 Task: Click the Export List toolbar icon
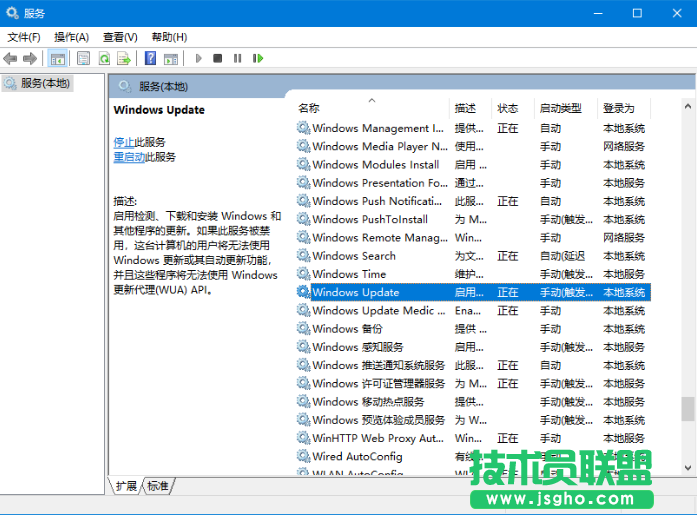[x=123, y=59]
